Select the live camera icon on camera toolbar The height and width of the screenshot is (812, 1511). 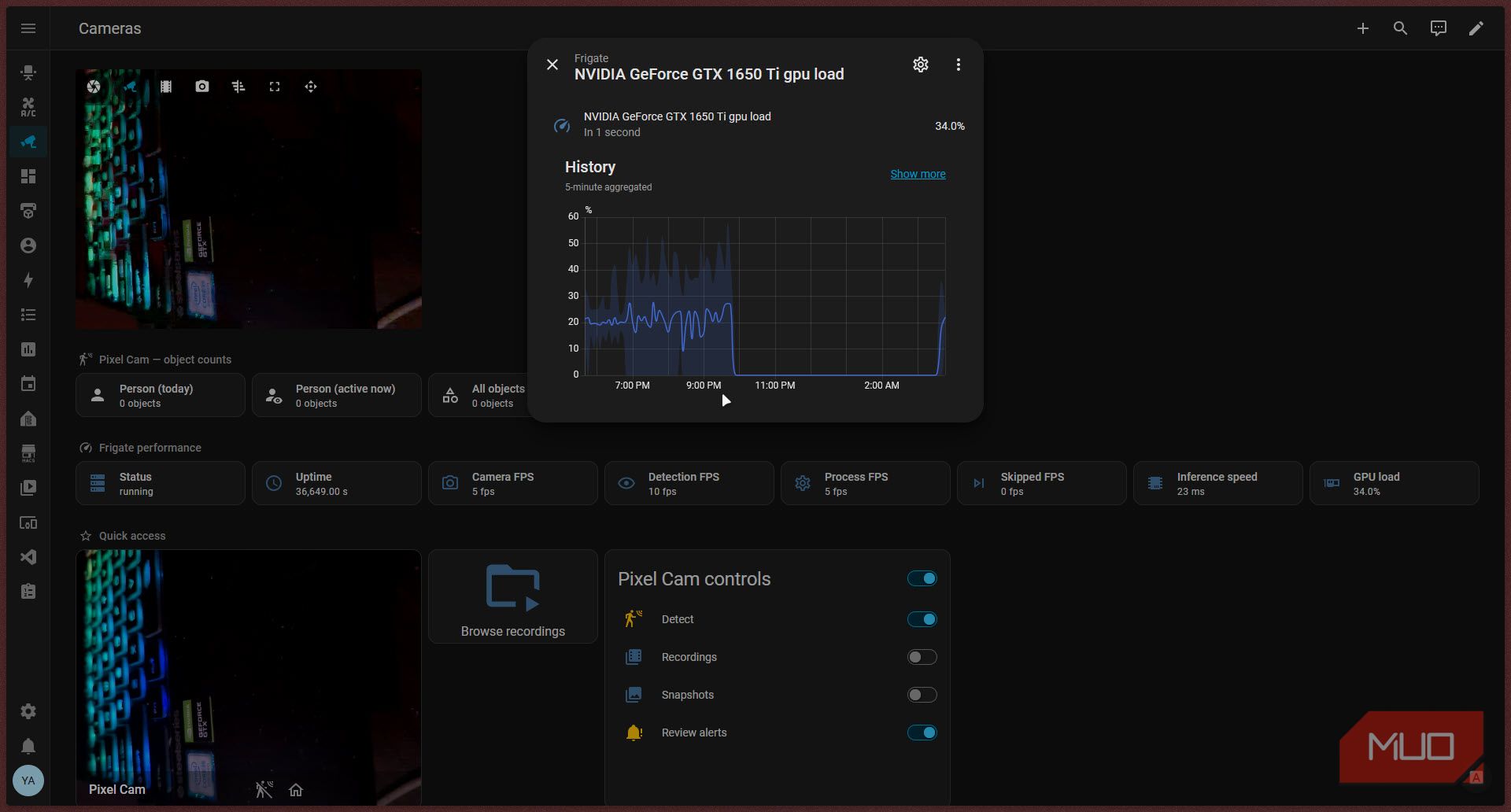coord(130,87)
